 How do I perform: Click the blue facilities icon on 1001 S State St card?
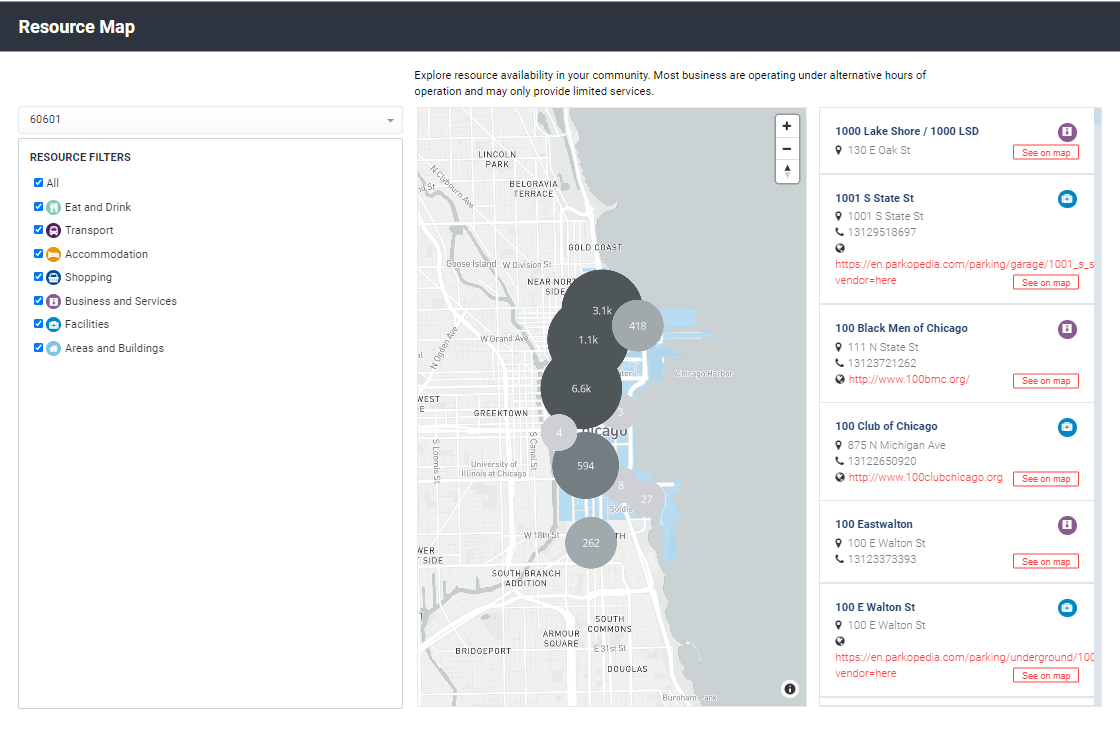point(1067,198)
